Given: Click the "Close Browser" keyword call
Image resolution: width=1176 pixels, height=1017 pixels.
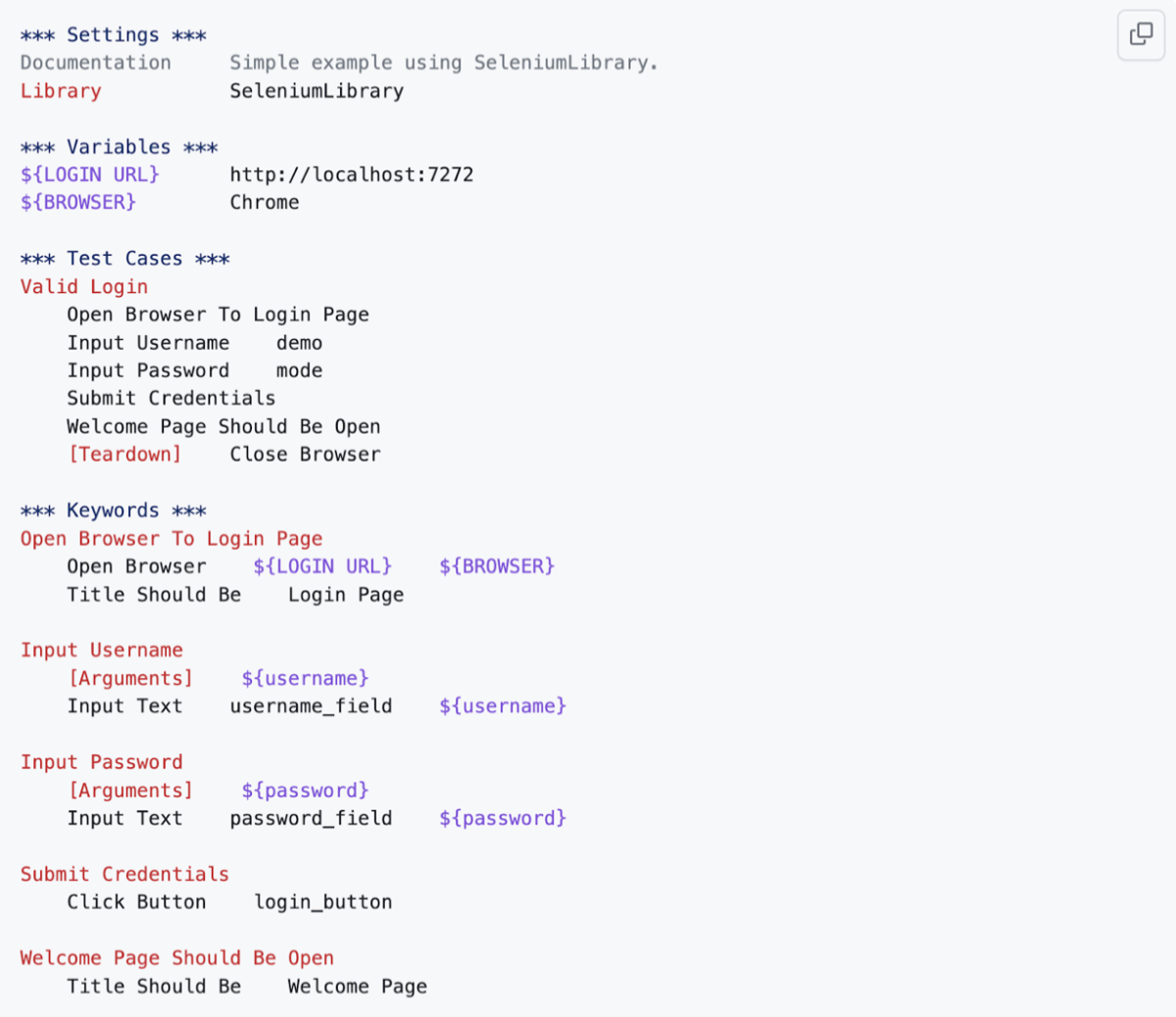Looking at the screenshot, I should [x=305, y=455].
